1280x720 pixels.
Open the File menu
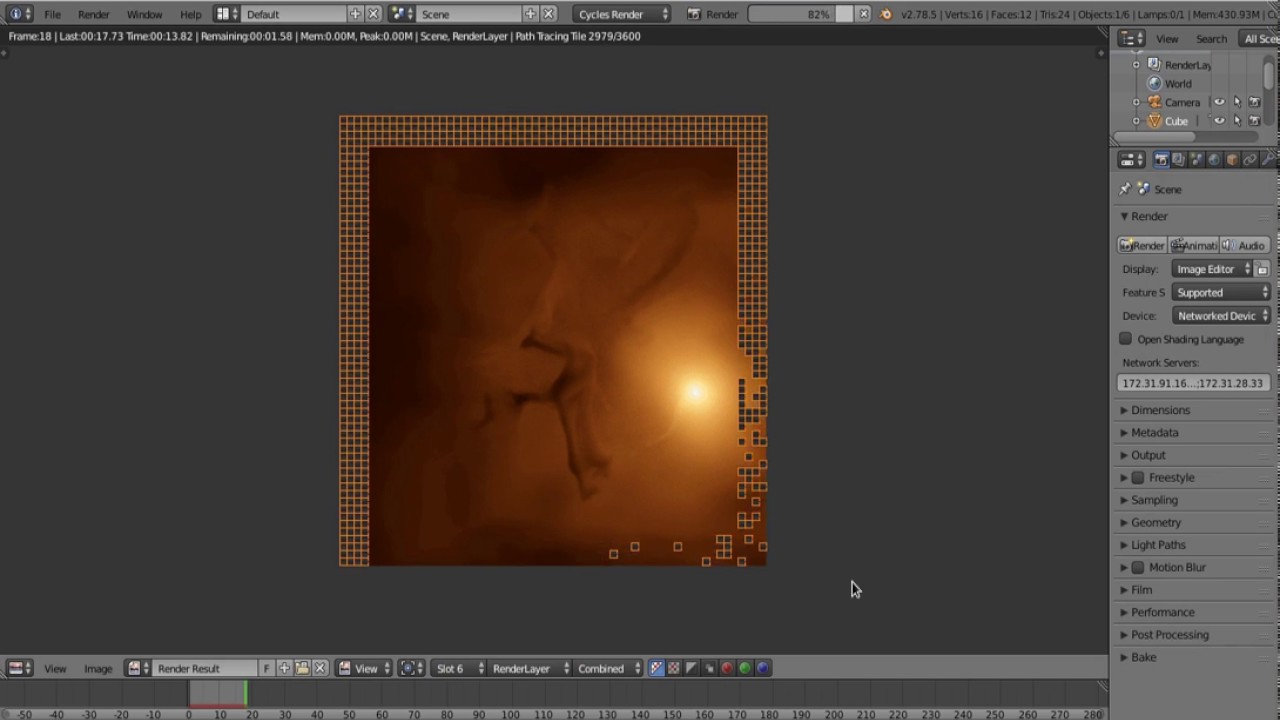52,14
